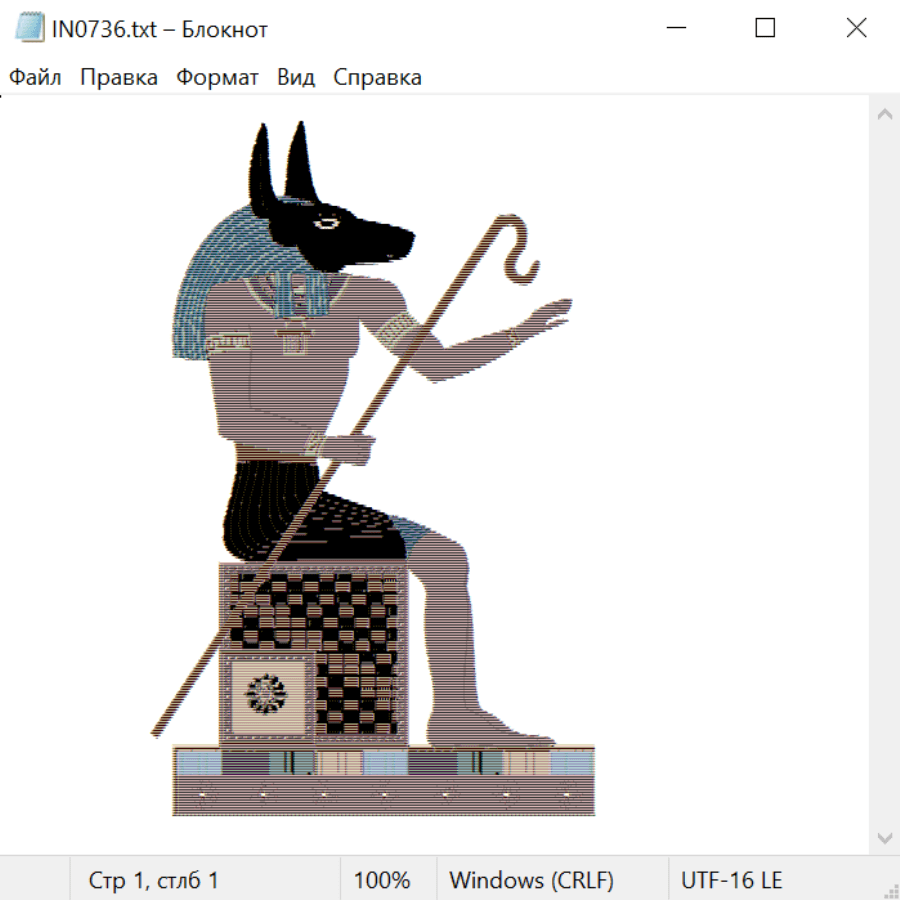Click the 'Стр 1, стлб 1' status field
Viewport: 900px width, 900px height.
tap(154, 880)
